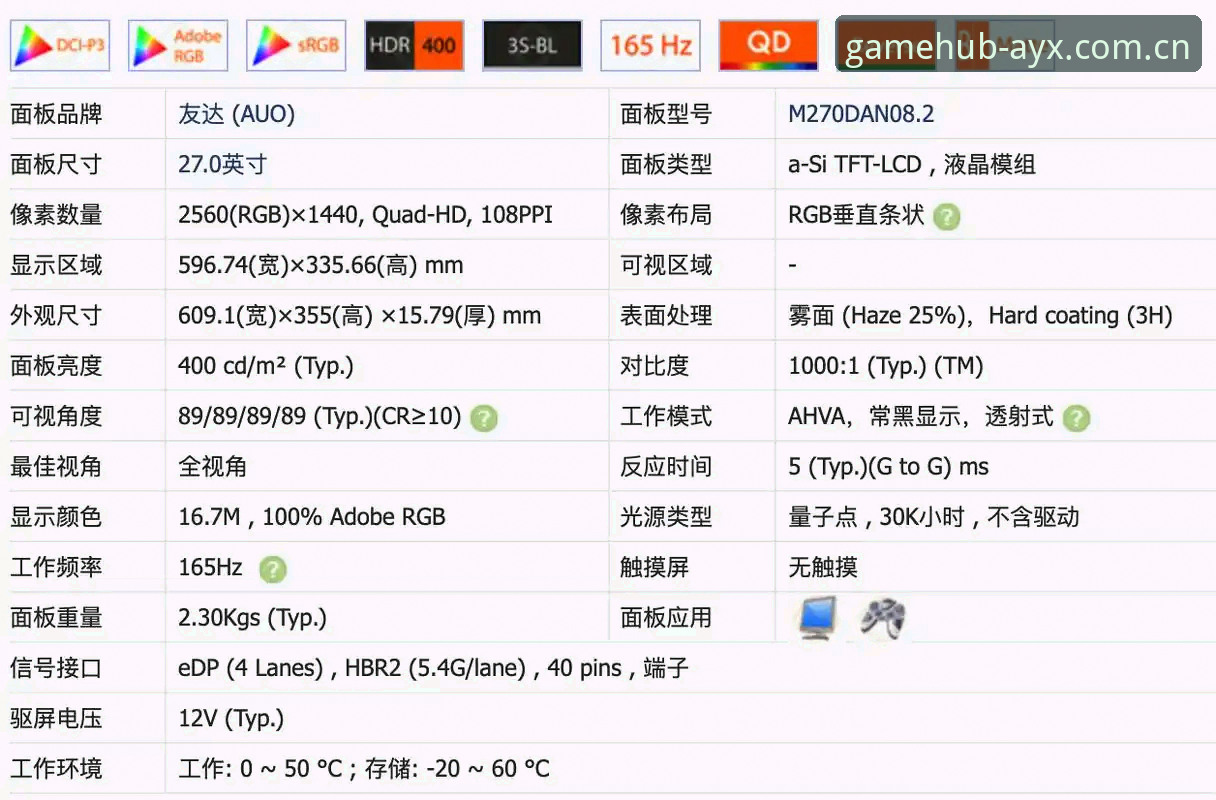This screenshot has width=1216, height=800.
Task: Click the 3S-BL backlight badge
Action: pyautogui.click(x=532, y=46)
